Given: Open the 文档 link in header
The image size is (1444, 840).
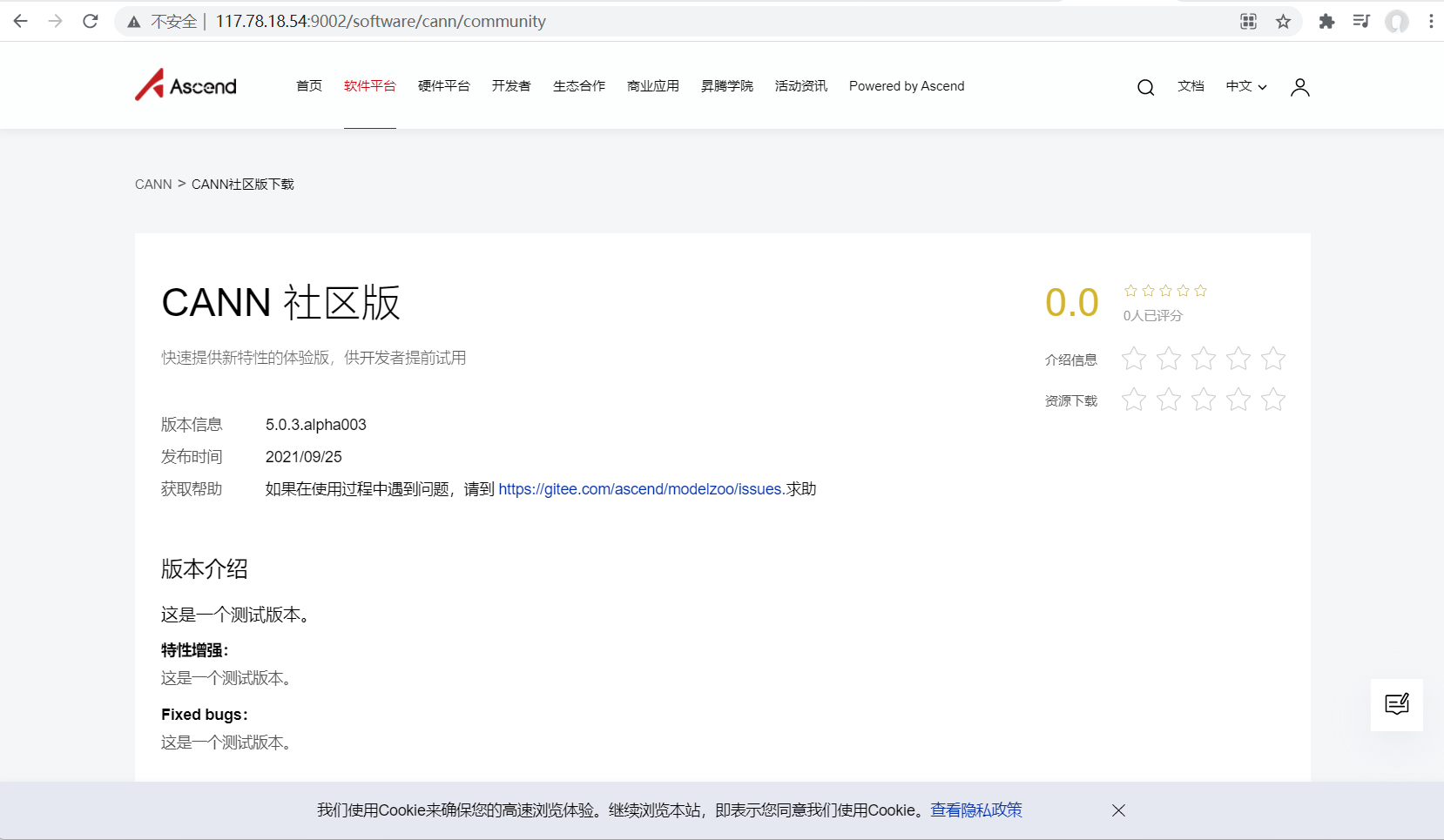Looking at the screenshot, I should coord(1191,86).
